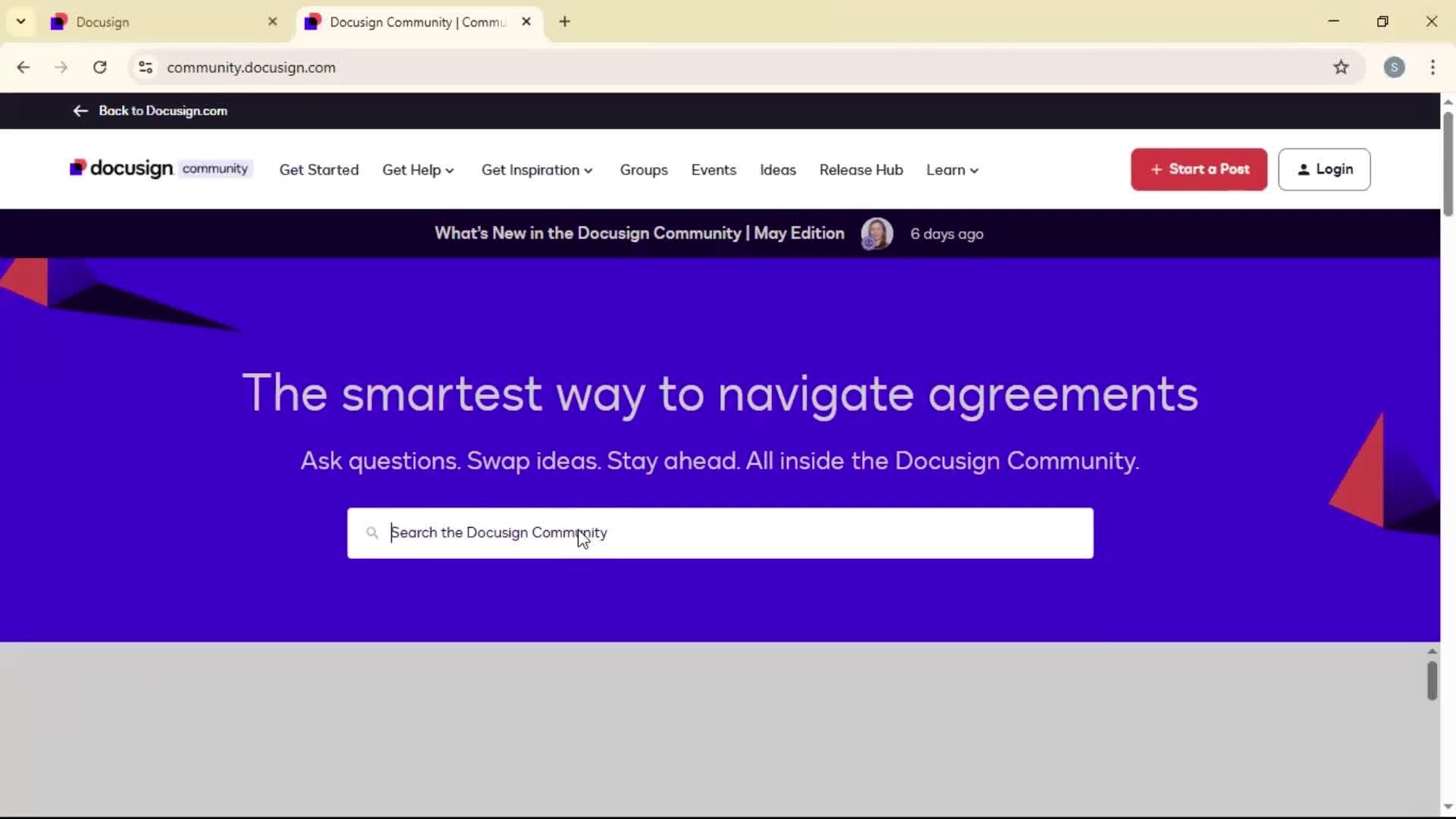Go back to Docusign.com link
1456x819 pixels.
[x=150, y=111]
